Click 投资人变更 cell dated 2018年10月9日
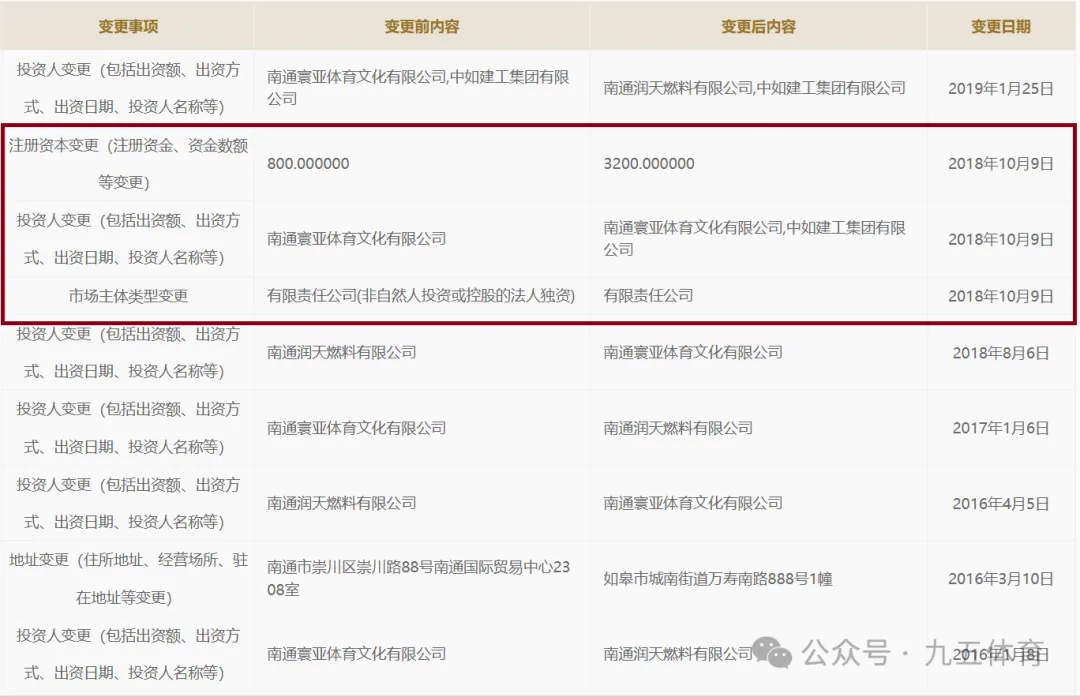 pos(128,238)
